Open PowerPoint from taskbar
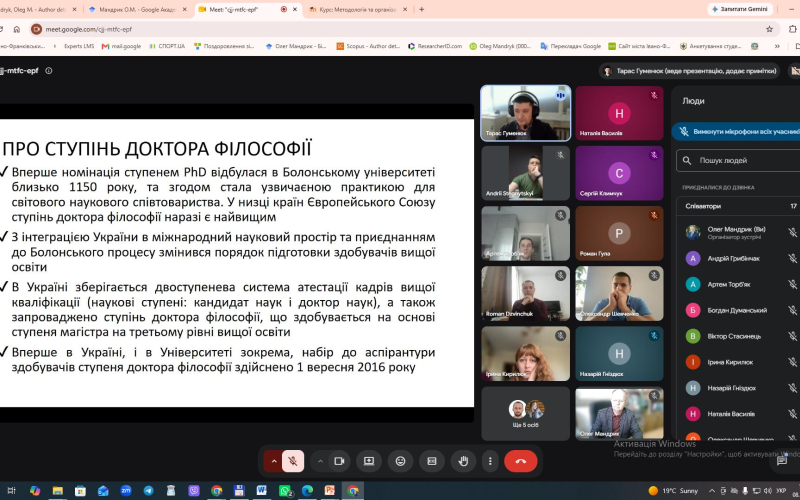The height and width of the screenshot is (500, 800). tap(330, 490)
